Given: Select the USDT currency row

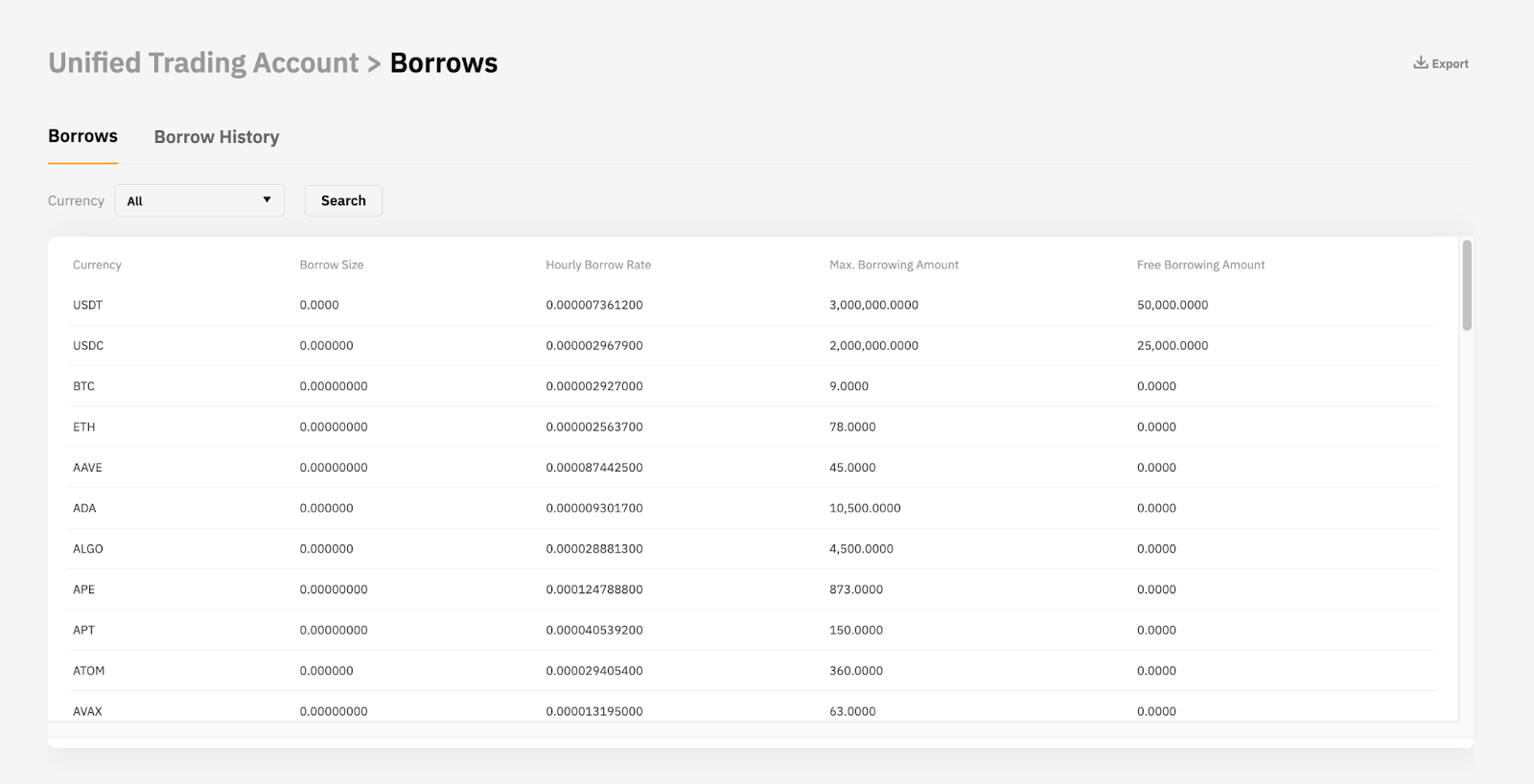Looking at the screenshot, I should (x=88, y=305).
